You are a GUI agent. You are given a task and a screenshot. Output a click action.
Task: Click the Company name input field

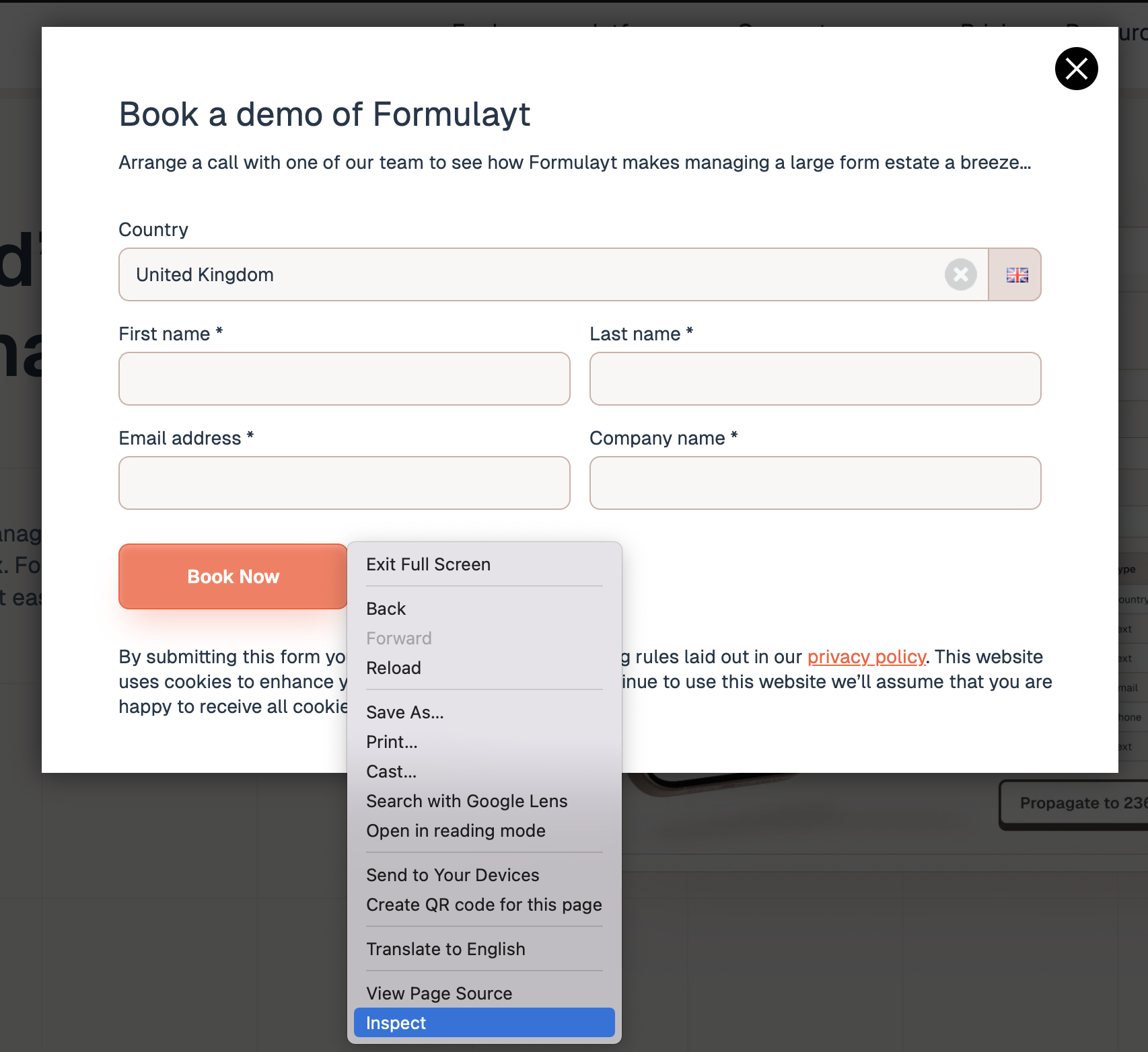tap(815, 483)
